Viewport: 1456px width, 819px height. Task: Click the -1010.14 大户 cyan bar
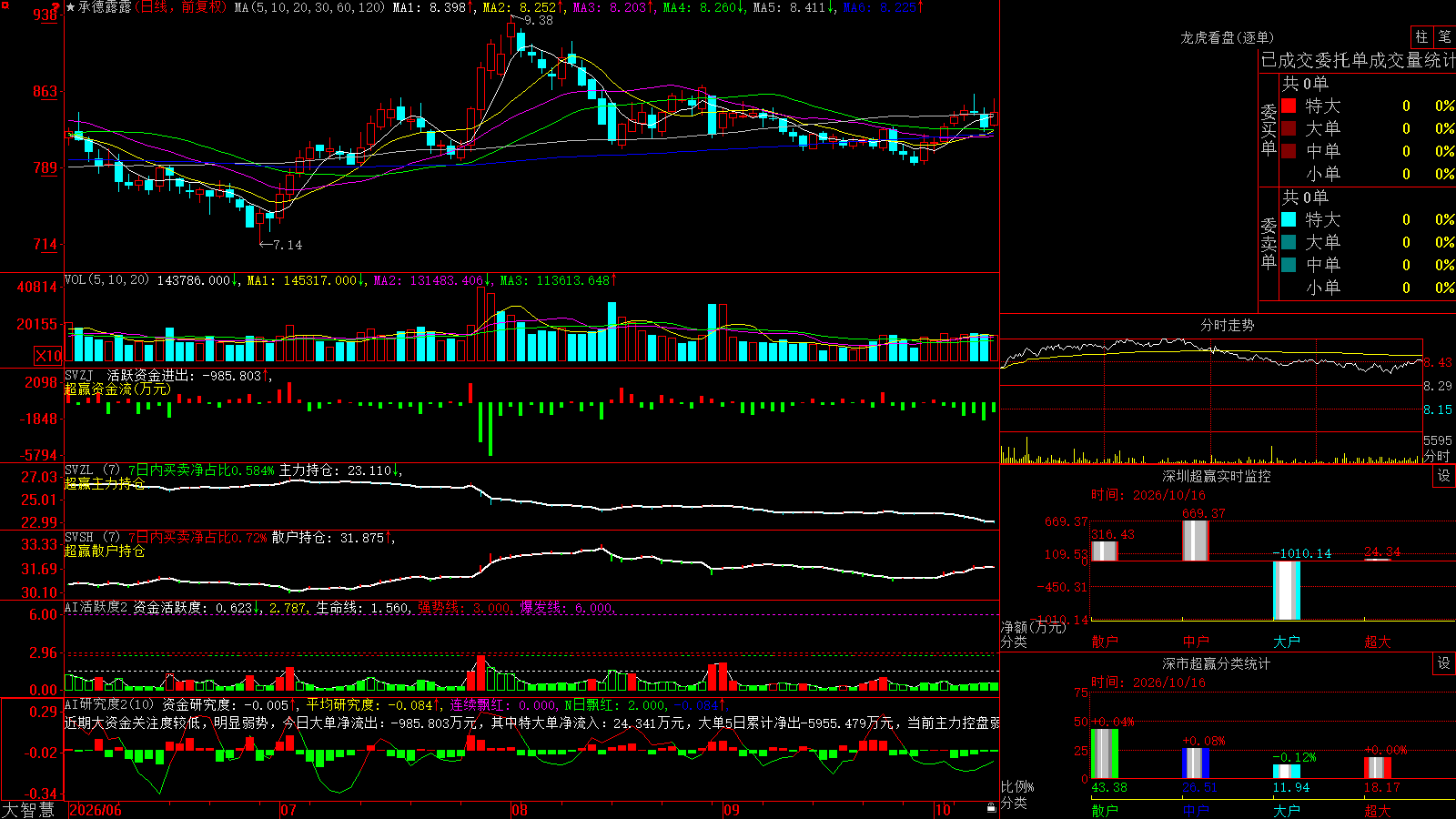point(1287,591)
